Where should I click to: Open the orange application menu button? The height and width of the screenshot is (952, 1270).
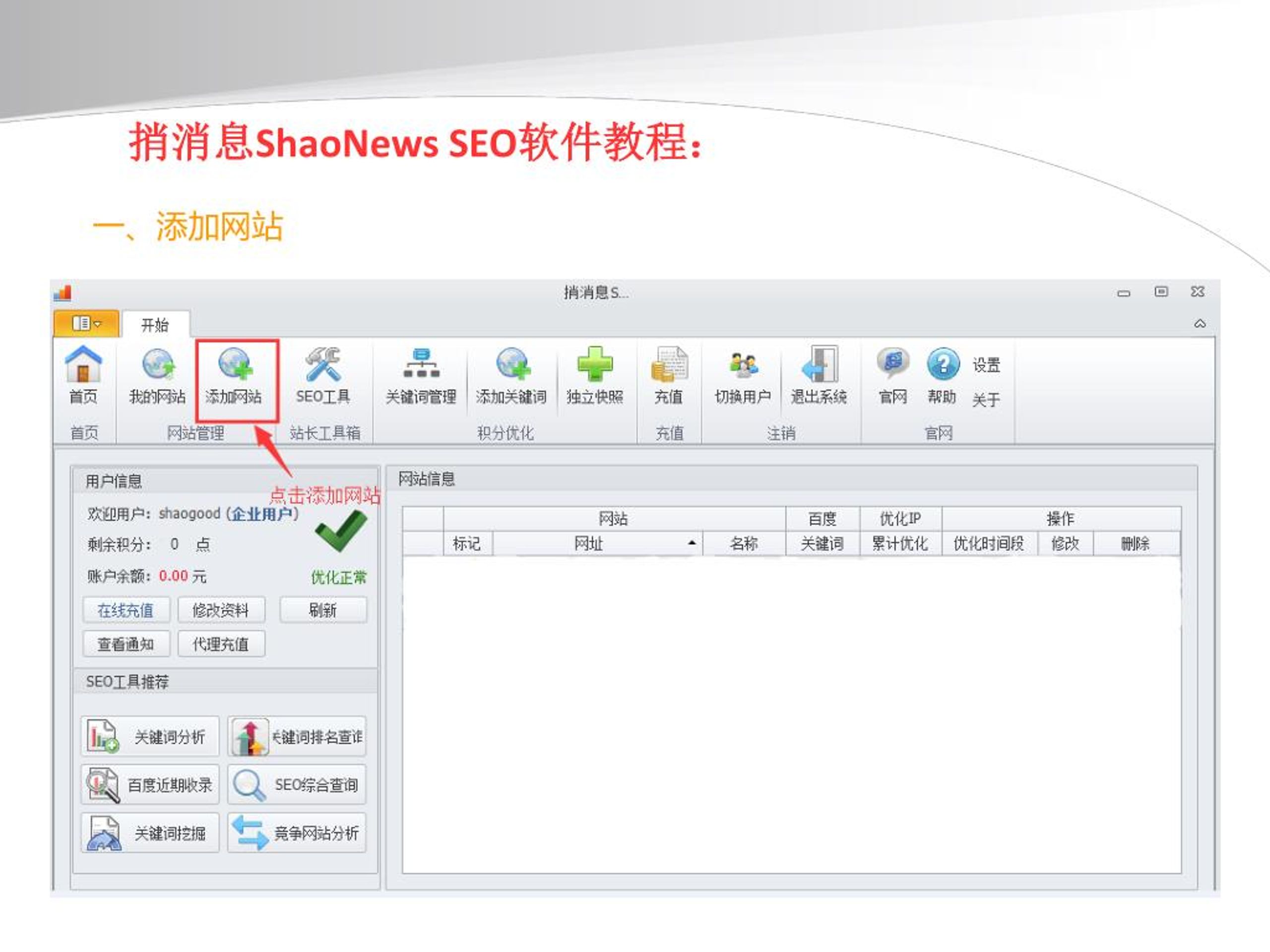coord(86,324)
